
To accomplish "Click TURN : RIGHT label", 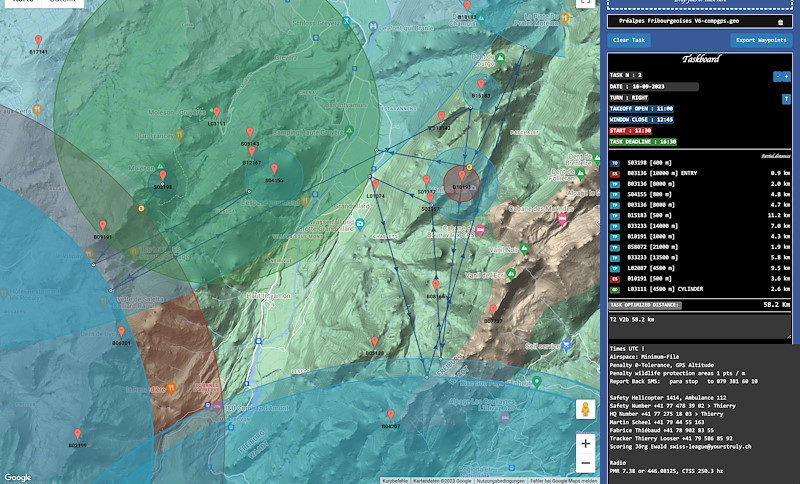I will pos(629,98).
